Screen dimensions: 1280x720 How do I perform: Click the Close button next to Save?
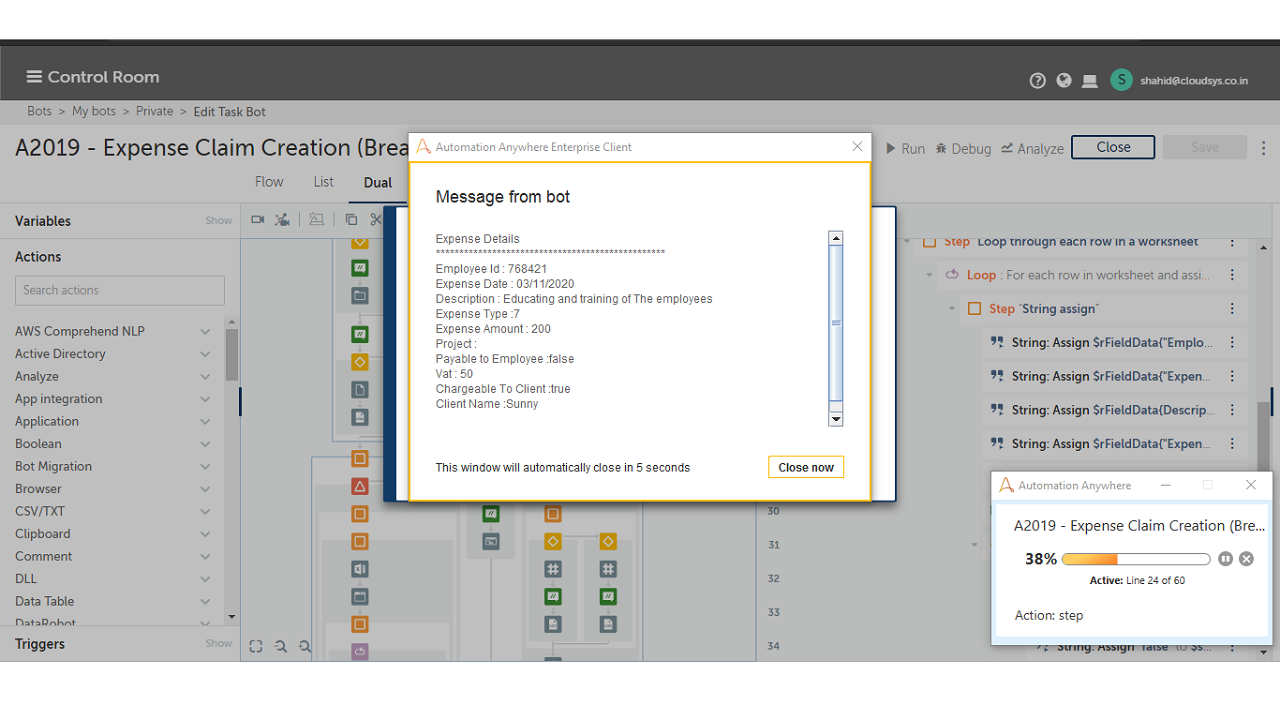[x=1113, y=147]
